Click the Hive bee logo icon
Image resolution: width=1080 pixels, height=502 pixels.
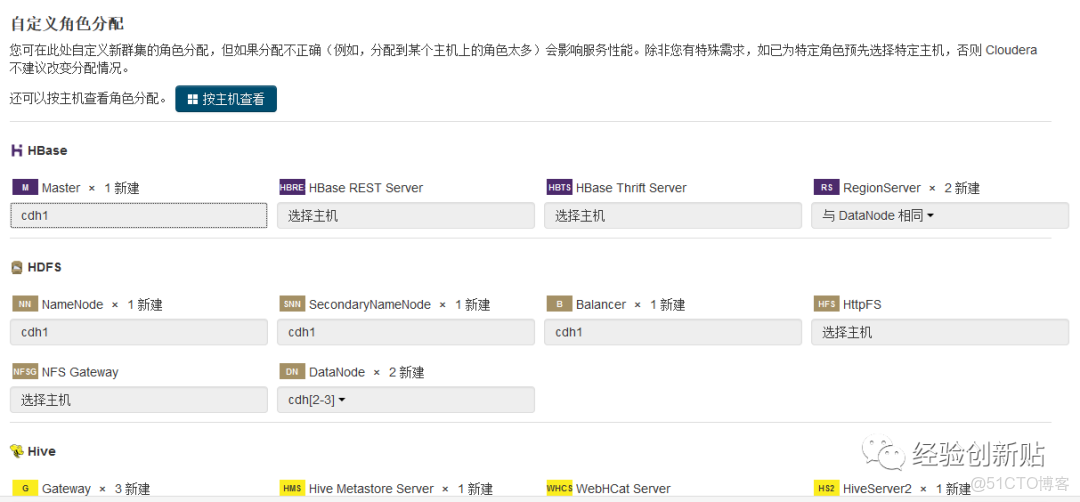pyautogui.click(x=17, y=452)
